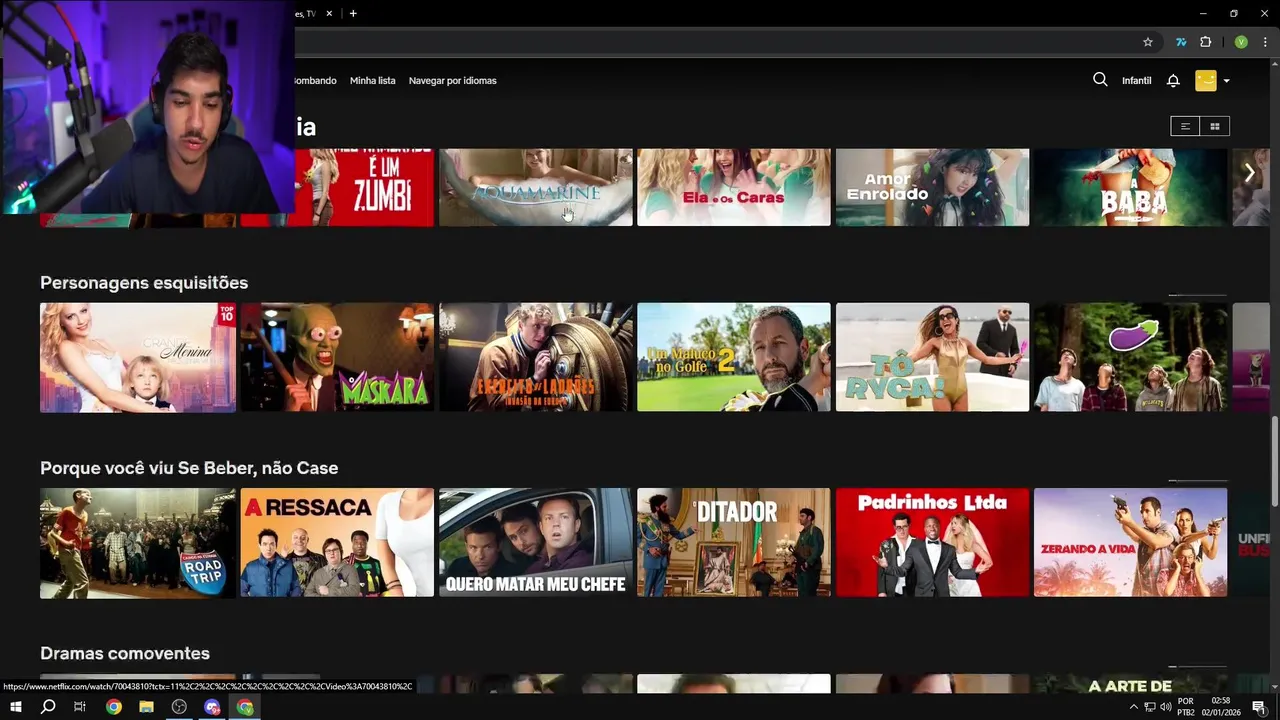This screenshot has width=1280, height=720.
Task: Open Netflix search magnifier icon
Action: (x=1100, y=80)
